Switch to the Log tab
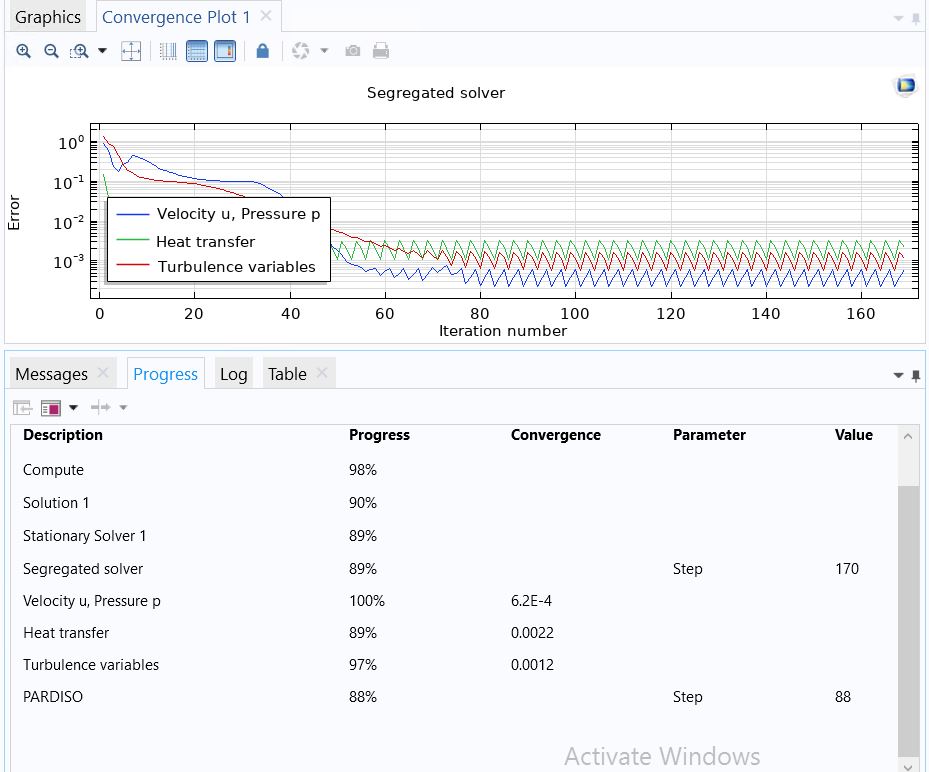The width and height of the screenshot is (929, 772). 233,374
